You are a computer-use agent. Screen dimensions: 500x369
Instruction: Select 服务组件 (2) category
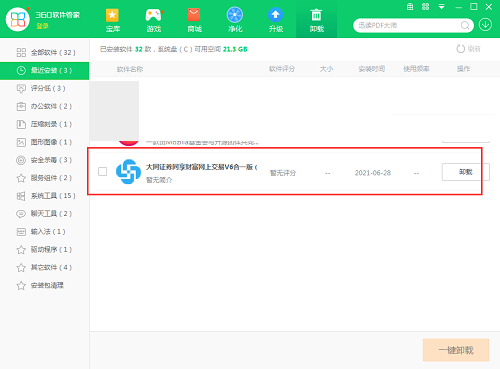coord(45,178)
